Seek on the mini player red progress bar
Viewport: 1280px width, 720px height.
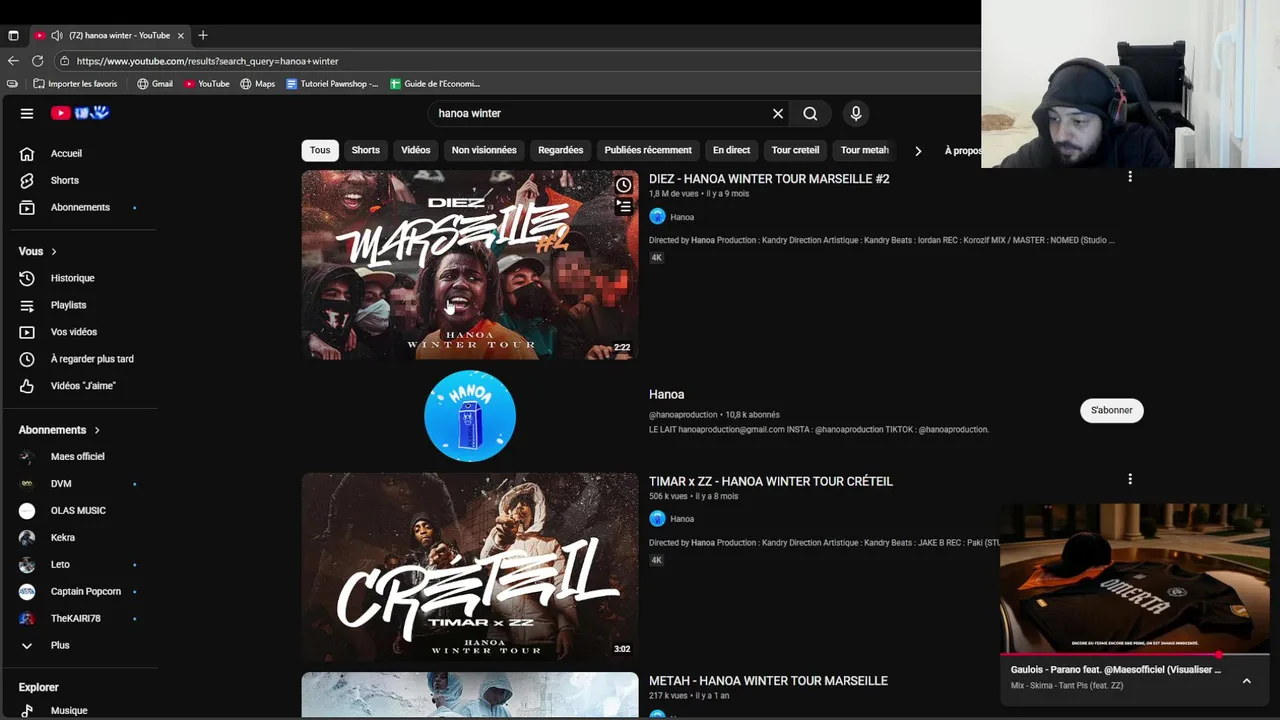(1135, 655)
